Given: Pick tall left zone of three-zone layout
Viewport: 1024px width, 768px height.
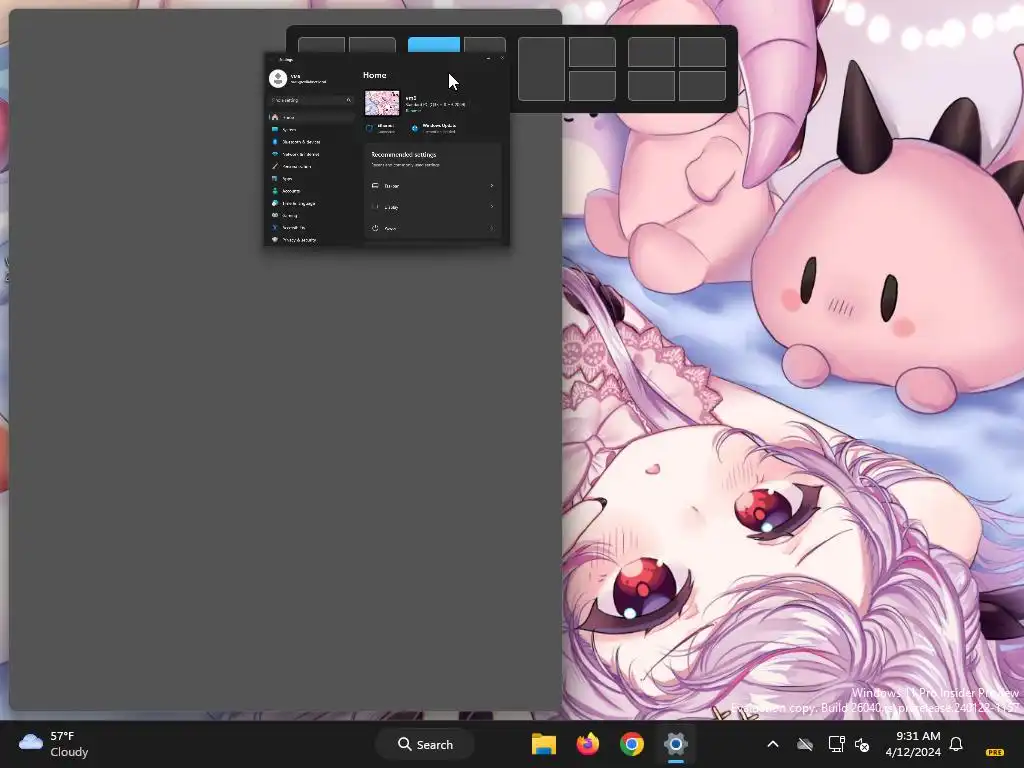Looking at the screenshot, I should [x=541, y=69].
